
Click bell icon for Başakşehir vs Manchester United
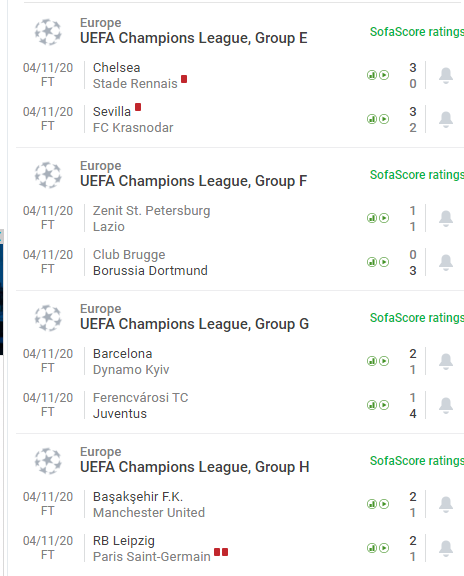coord(446,504)
